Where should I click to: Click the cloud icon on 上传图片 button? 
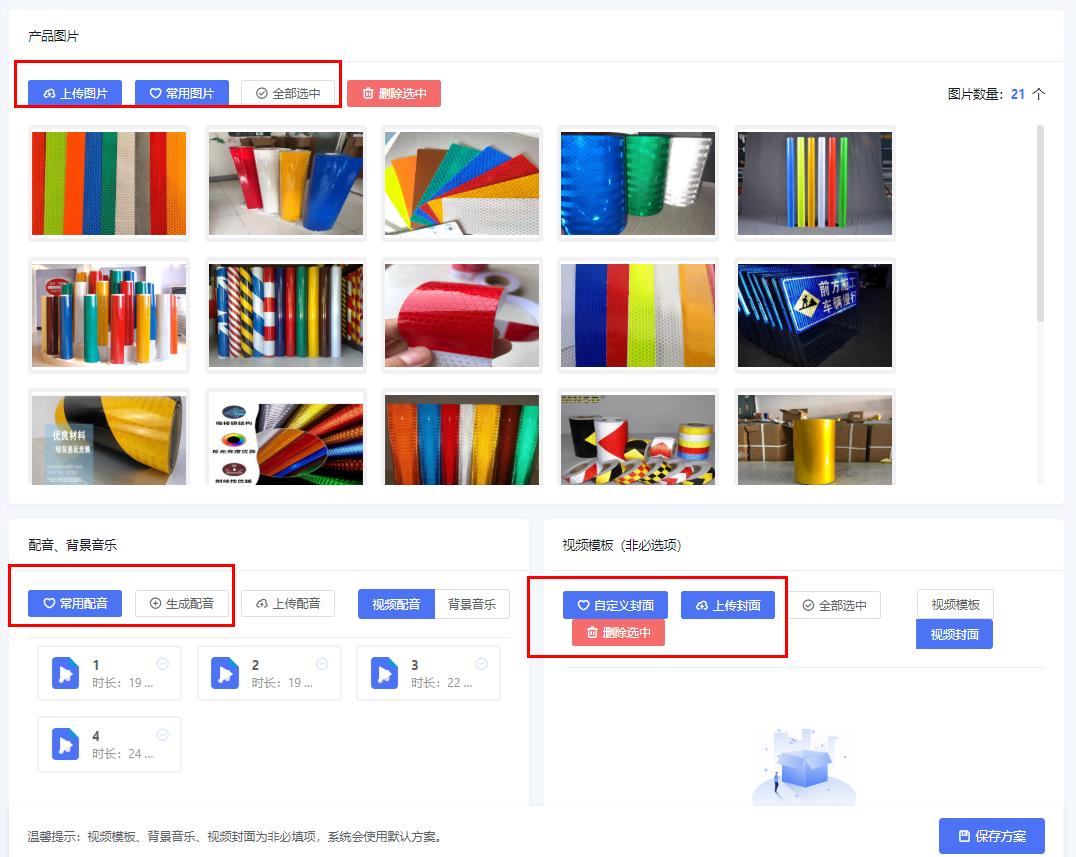49,93
